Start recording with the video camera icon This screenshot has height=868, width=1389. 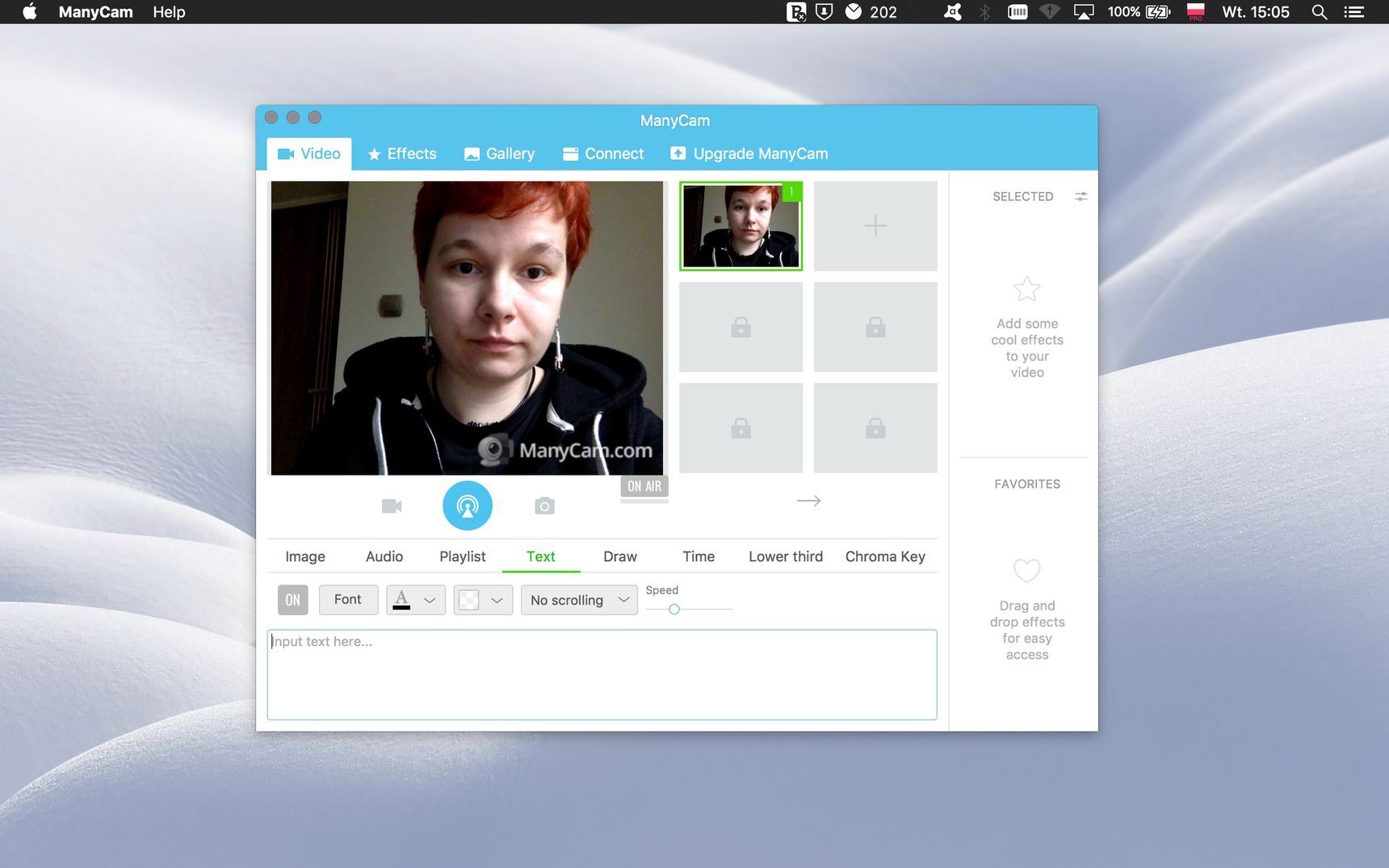click(x=392, y=506)
